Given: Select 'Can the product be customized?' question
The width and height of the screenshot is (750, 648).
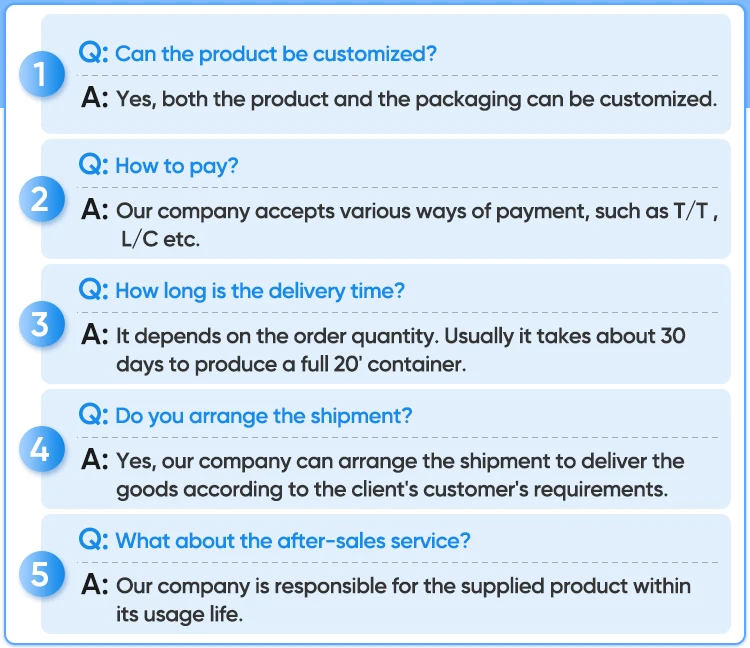Looking at the screenshot, I should 276,54.
